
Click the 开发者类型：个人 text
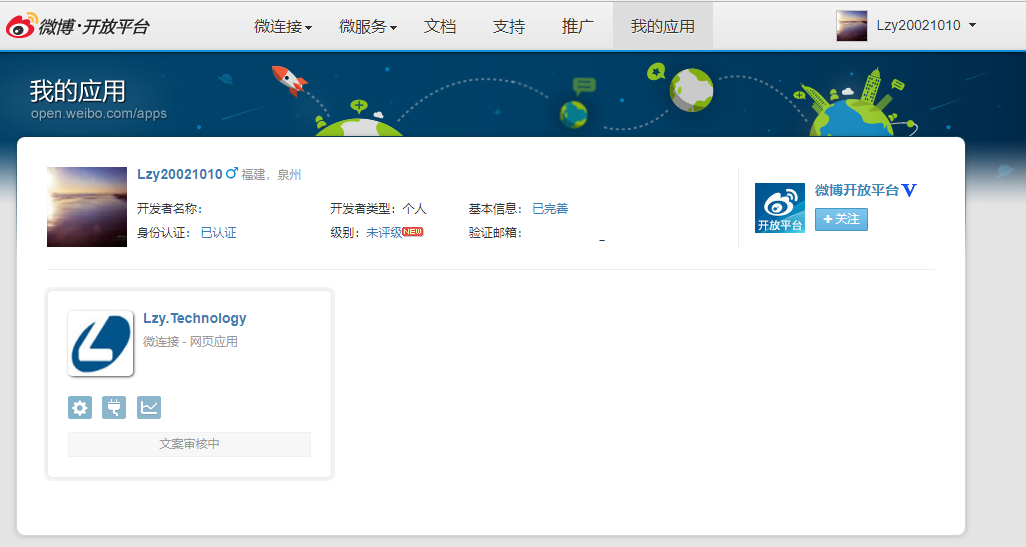tap(378, 209)
